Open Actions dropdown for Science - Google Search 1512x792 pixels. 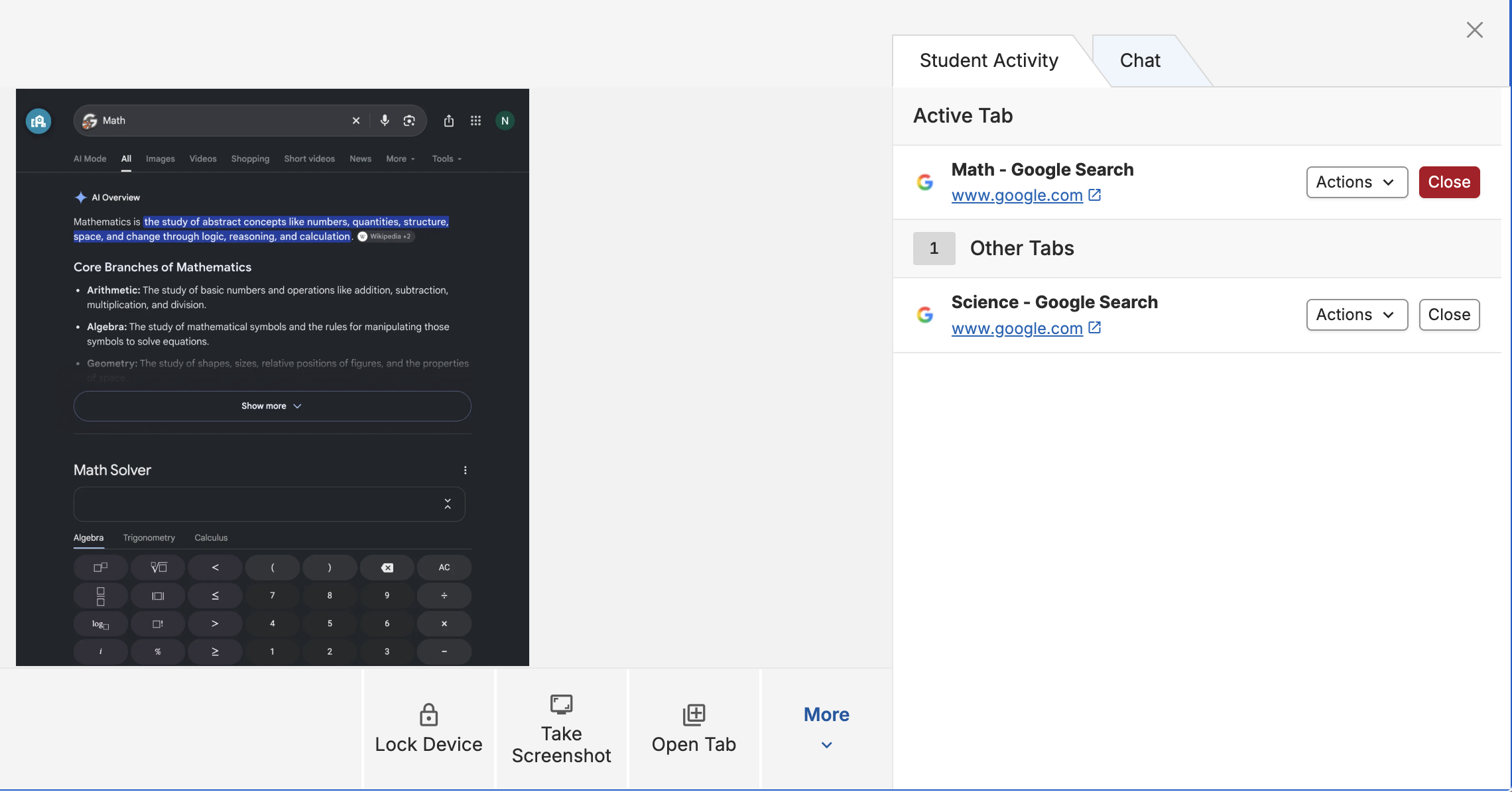pos(1357,315)
